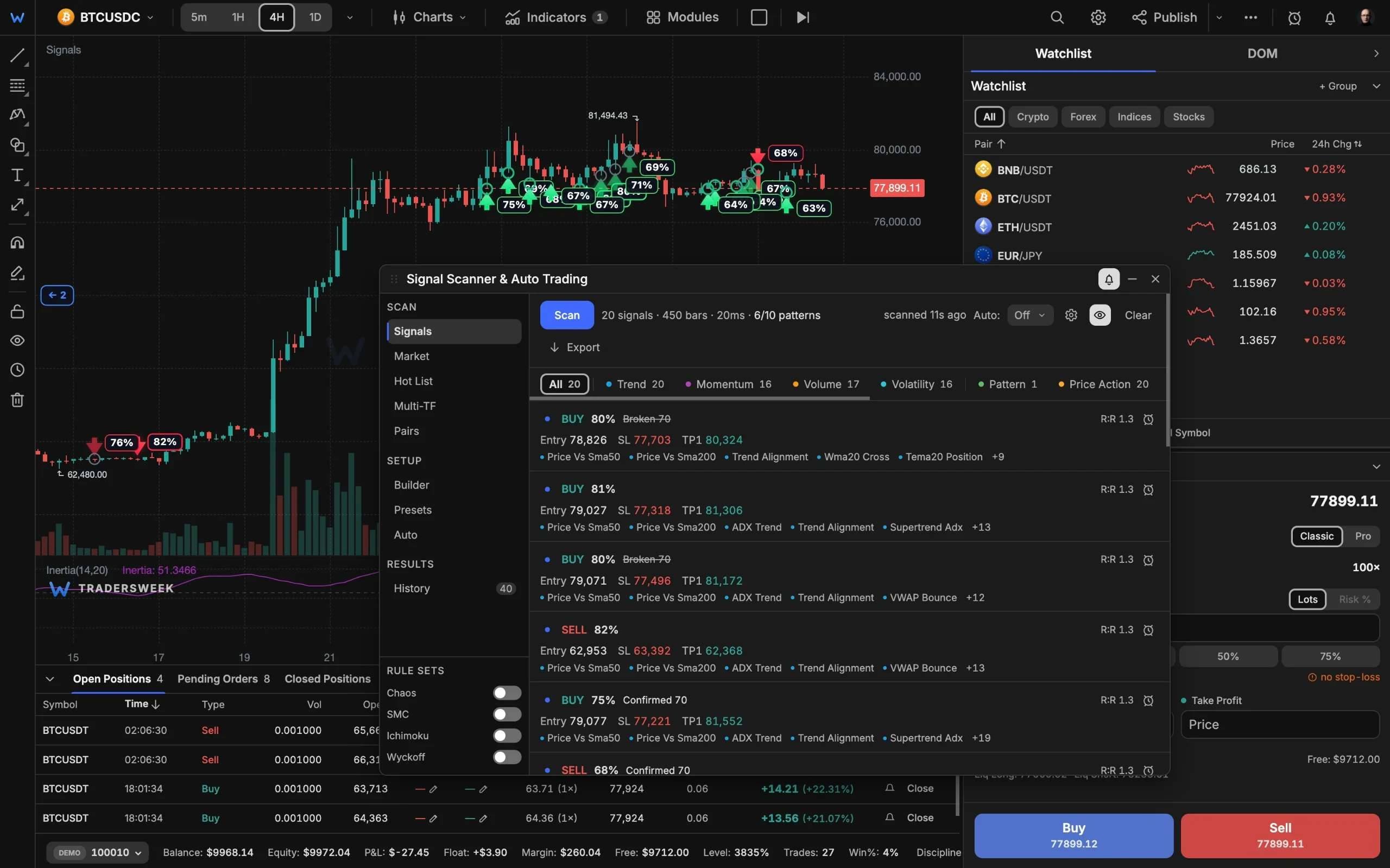Select the magnet snap tool
Viewport: 1390px width, 868px height.
[17, 242]
